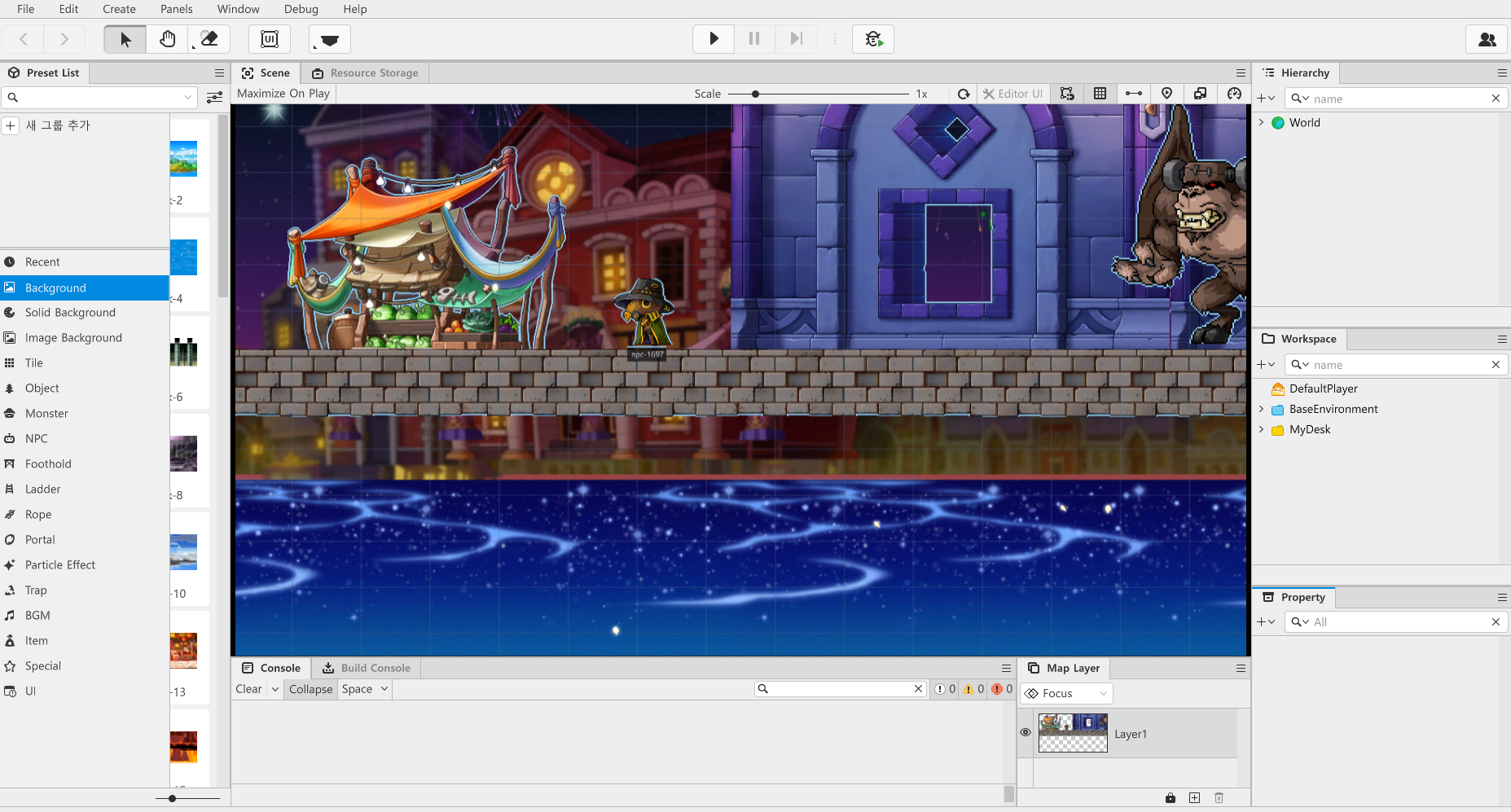Lock the selected map layer
The width and height of the screenshot is (1511, 812).
[1171, 798]
